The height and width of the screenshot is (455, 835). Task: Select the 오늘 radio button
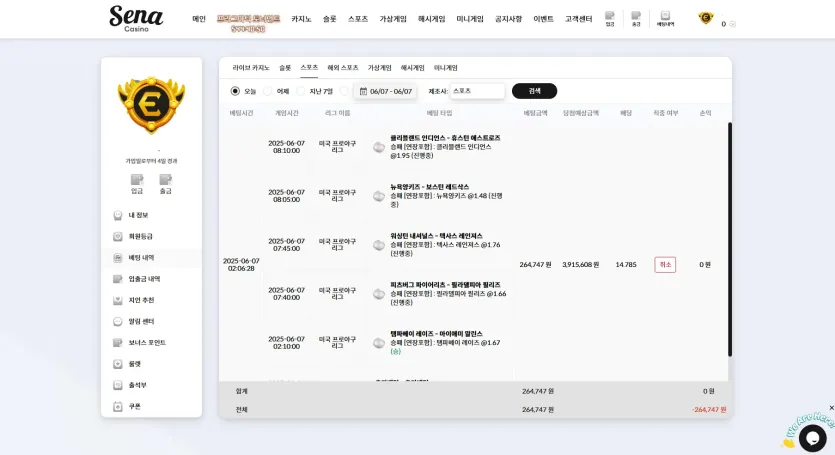[x=235, y=91]
